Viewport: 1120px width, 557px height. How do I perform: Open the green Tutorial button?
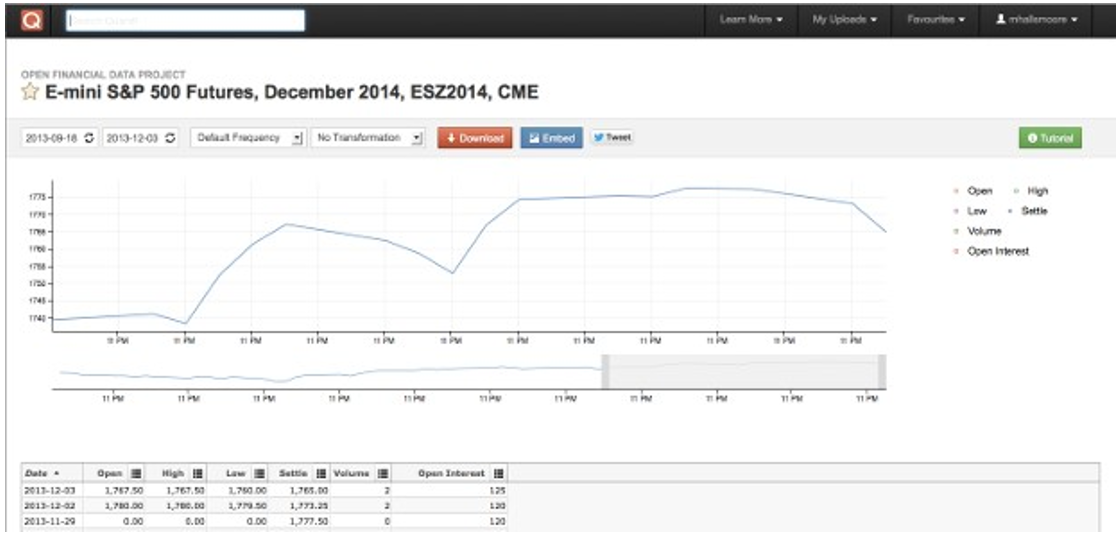tap(1050, 138)
